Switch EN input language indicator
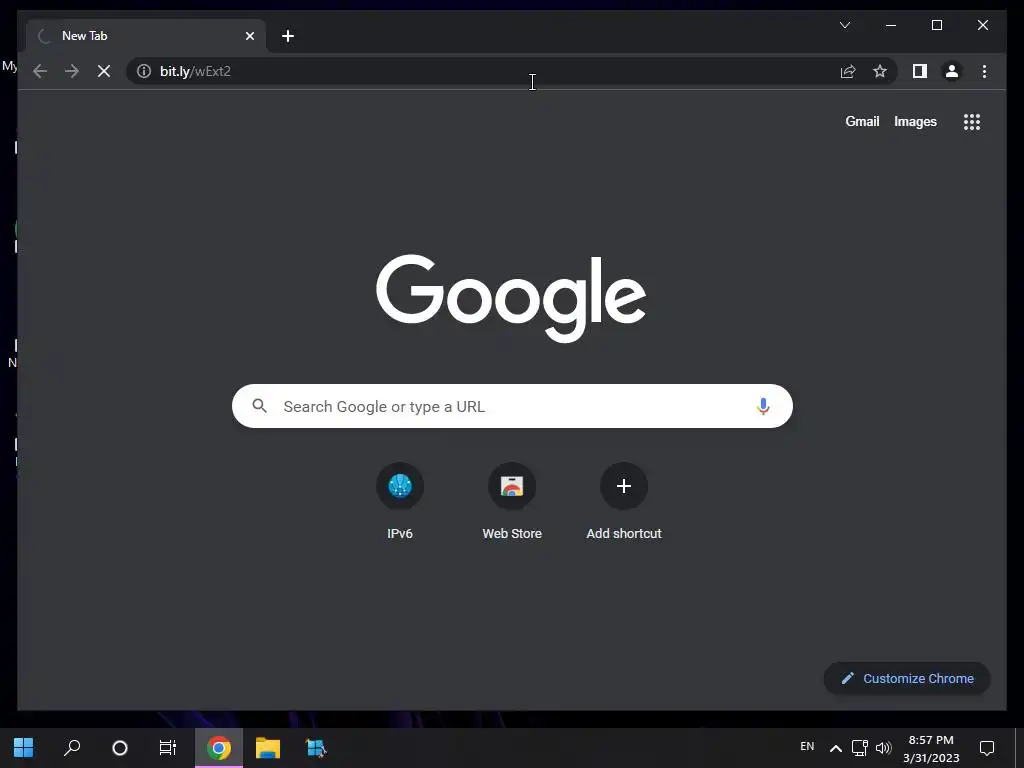 pyautogui.click(x=807, y=746)
